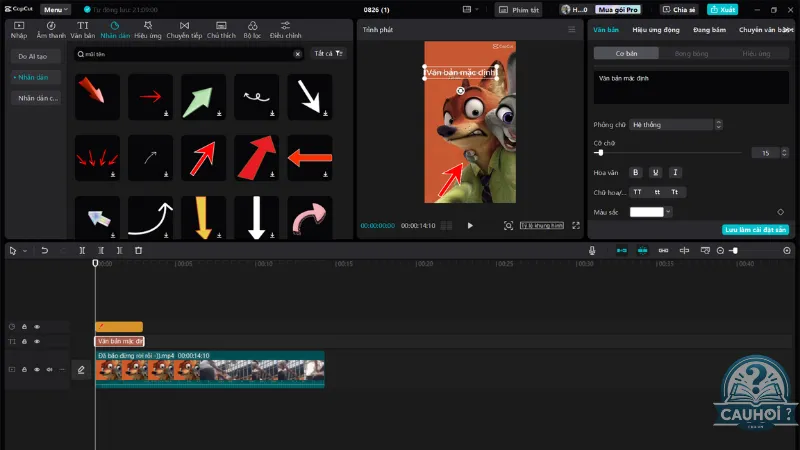Add a keyframe for text color
Viewport: 800px width, 450px height.
tap(781, 212)
